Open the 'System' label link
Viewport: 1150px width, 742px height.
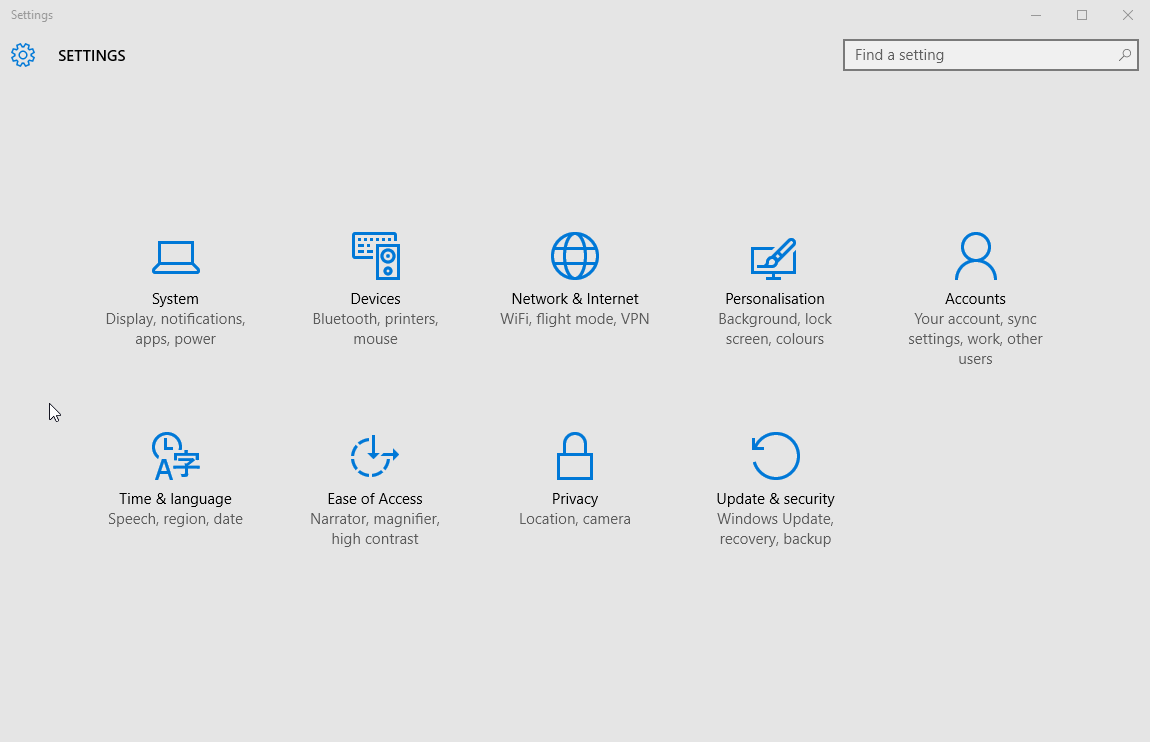[175, 299]
